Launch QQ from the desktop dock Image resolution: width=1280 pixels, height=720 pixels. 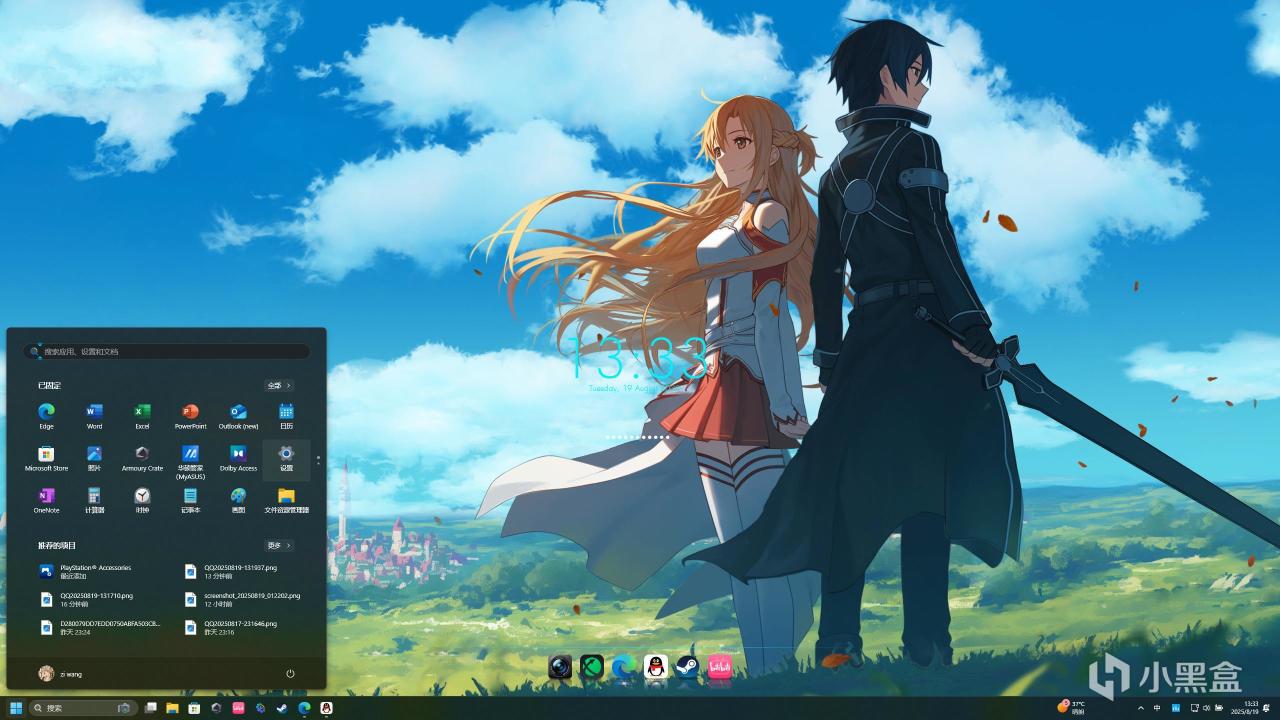tap(656, 667)
